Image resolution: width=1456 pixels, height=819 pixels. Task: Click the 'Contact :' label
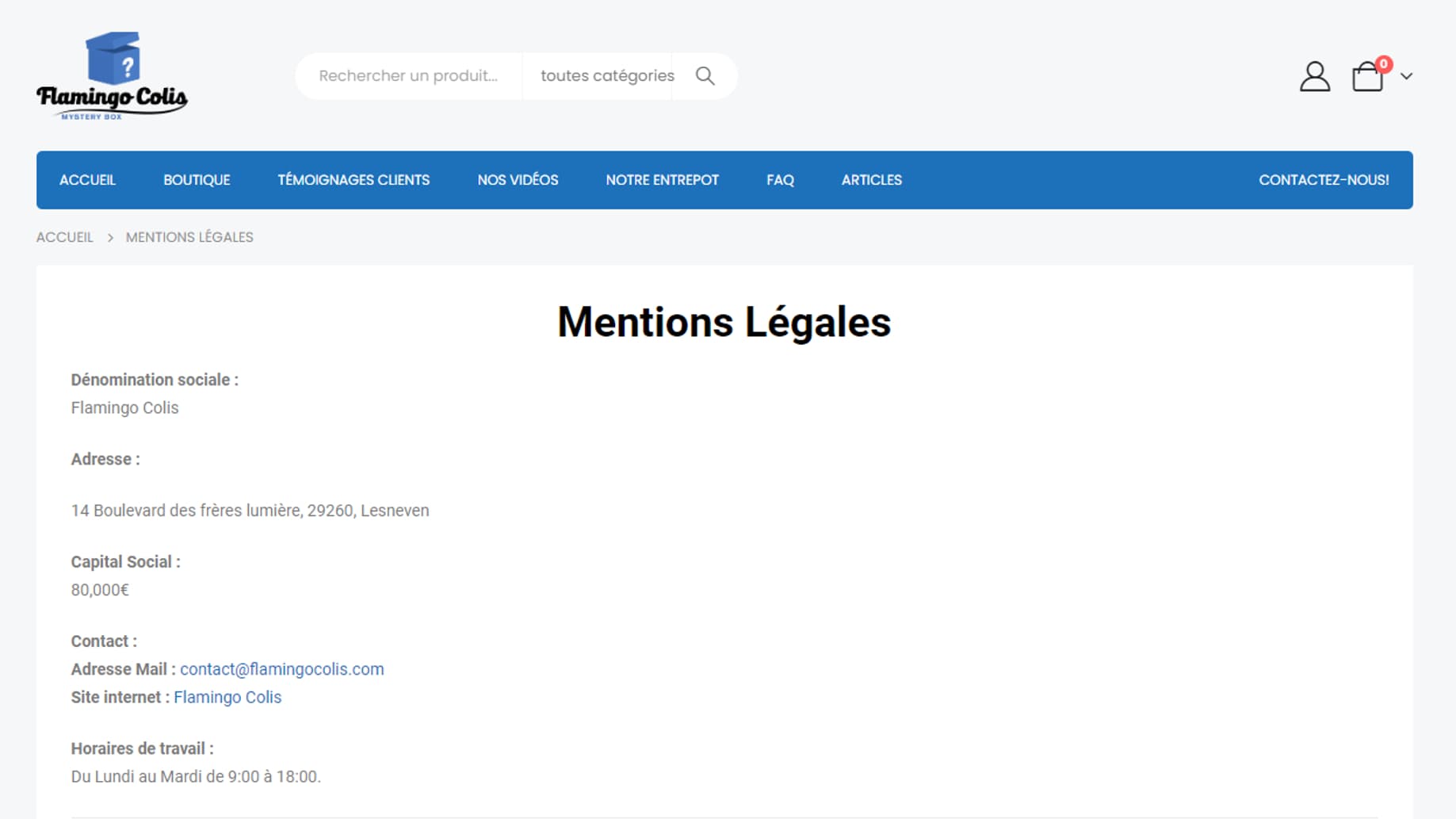coord(104,641)
